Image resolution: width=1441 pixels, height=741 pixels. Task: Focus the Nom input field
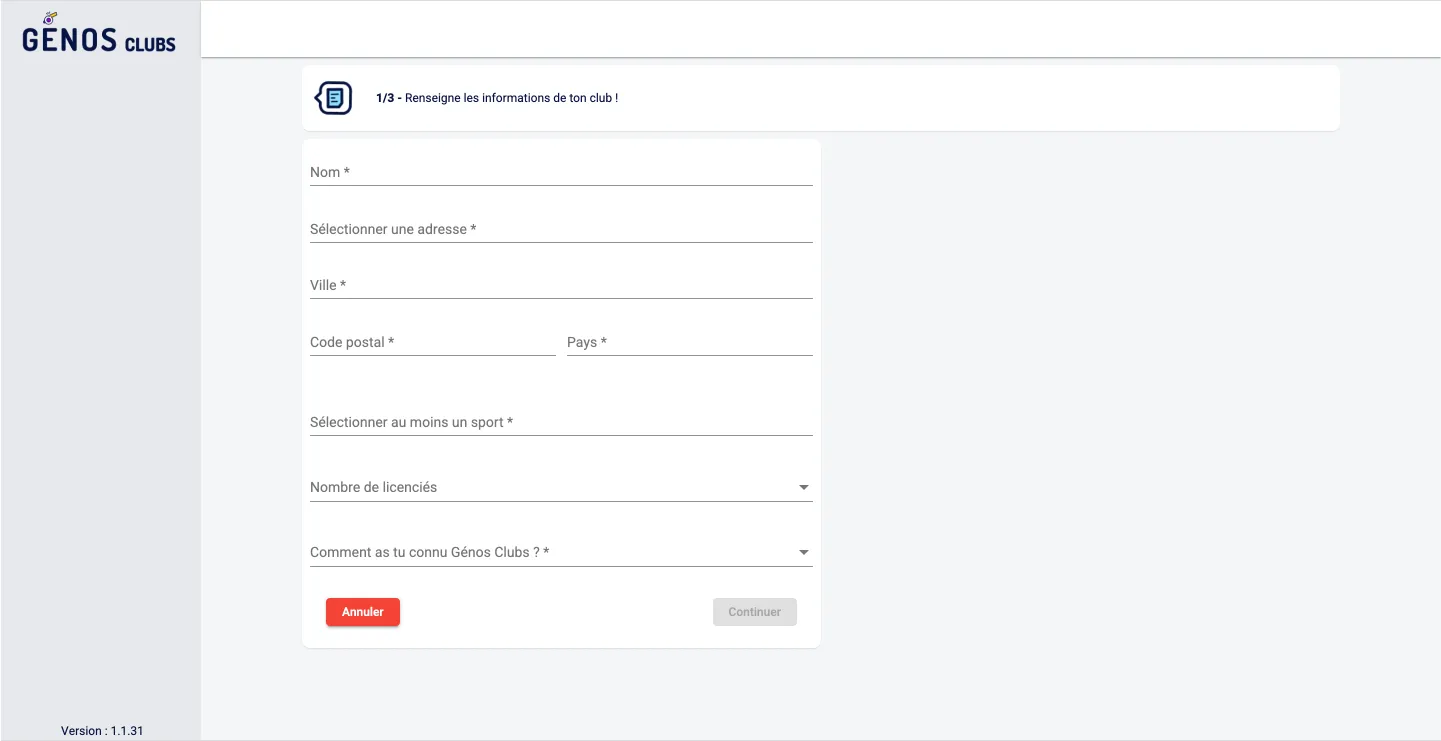[x=560, y=172]
